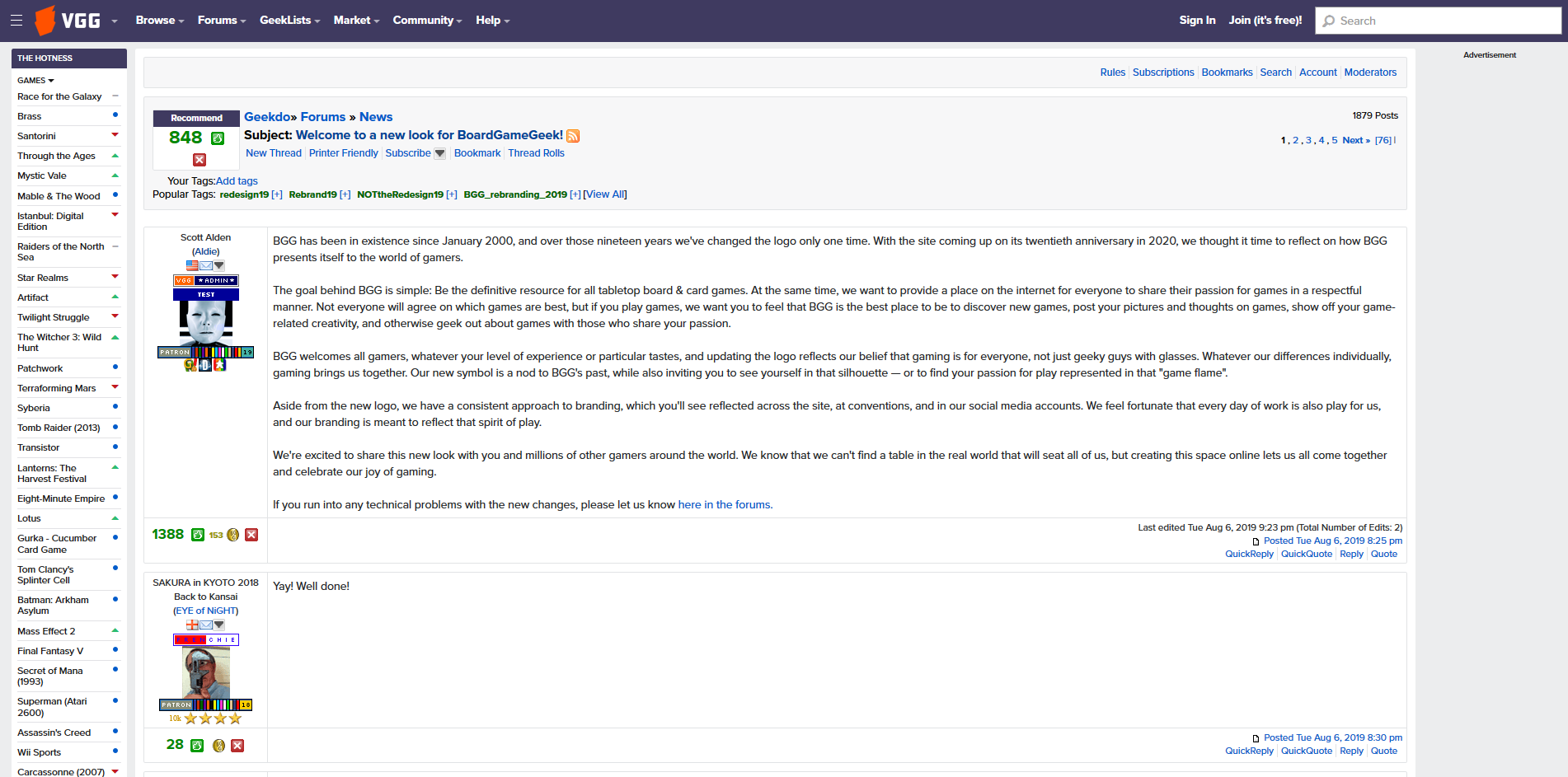
Task: Click Next » in the pagination
Action: click(x=1356, y=140)
